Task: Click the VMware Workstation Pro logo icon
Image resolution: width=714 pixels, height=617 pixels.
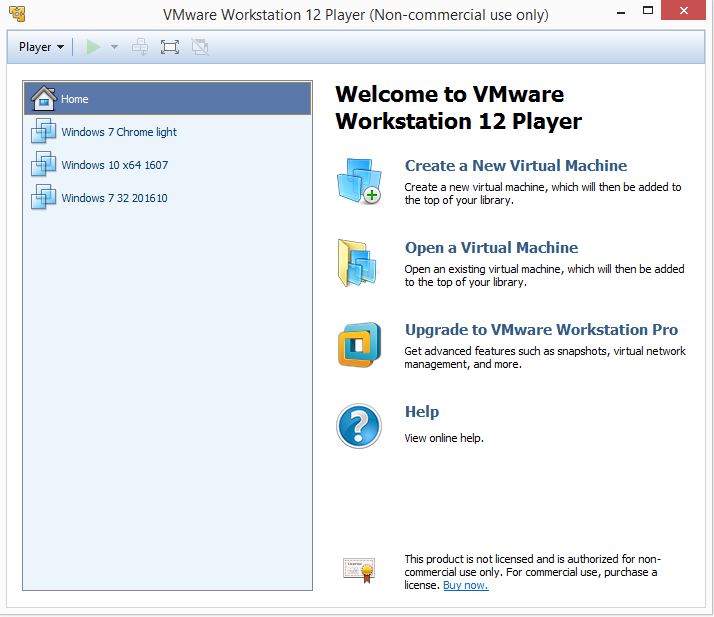Action: tap(359, 344)
